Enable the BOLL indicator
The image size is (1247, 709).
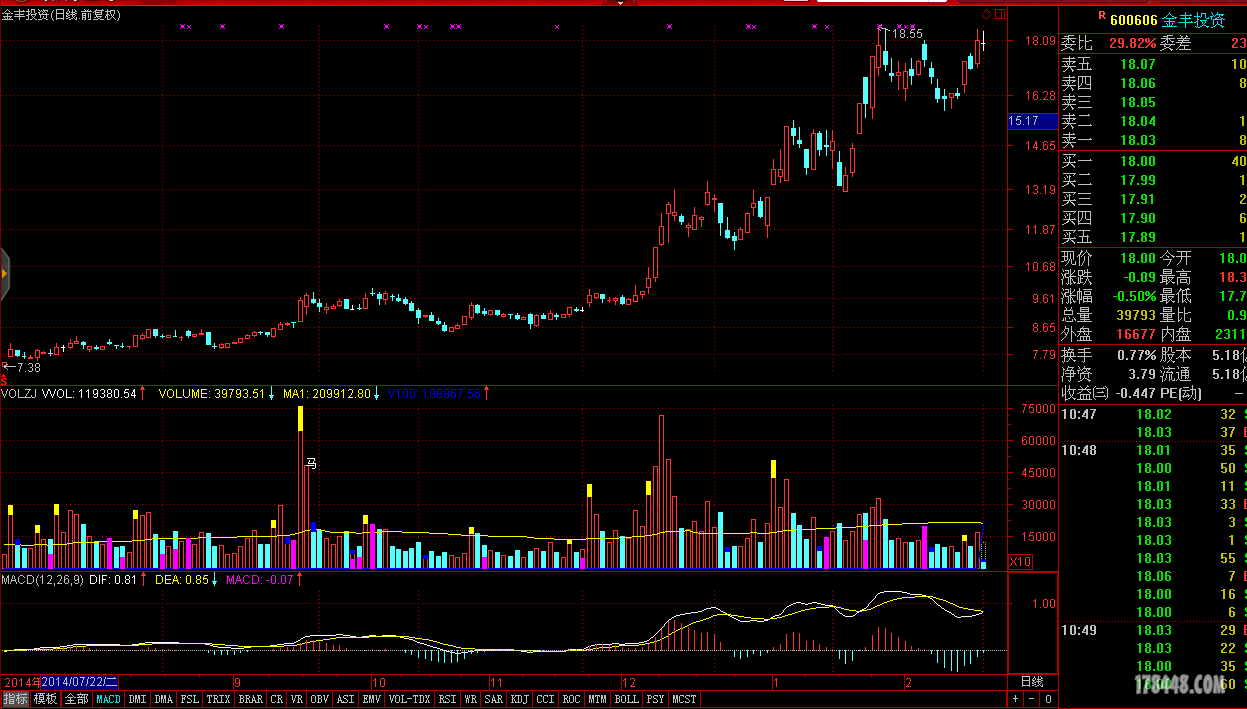[x=626, y=699]
